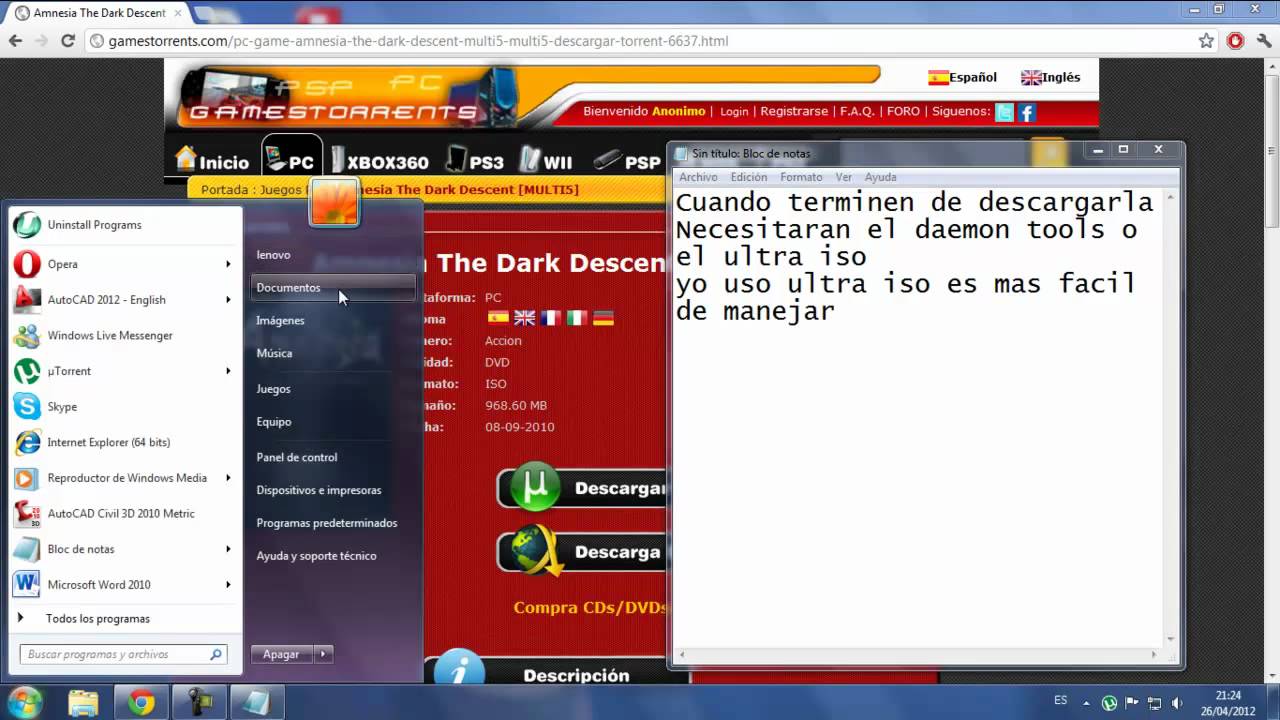Screen dimensions: 1280x720
Task: Open AutoCAD 2012 - English
Action: coord(126,300)
